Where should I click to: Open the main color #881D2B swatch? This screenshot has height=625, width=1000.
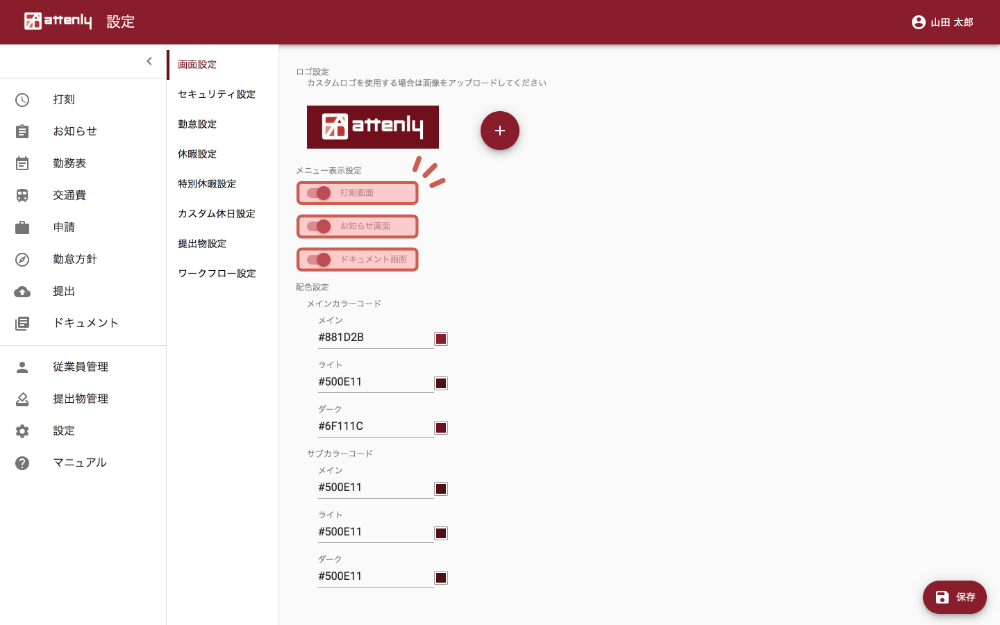click(441, 339)
